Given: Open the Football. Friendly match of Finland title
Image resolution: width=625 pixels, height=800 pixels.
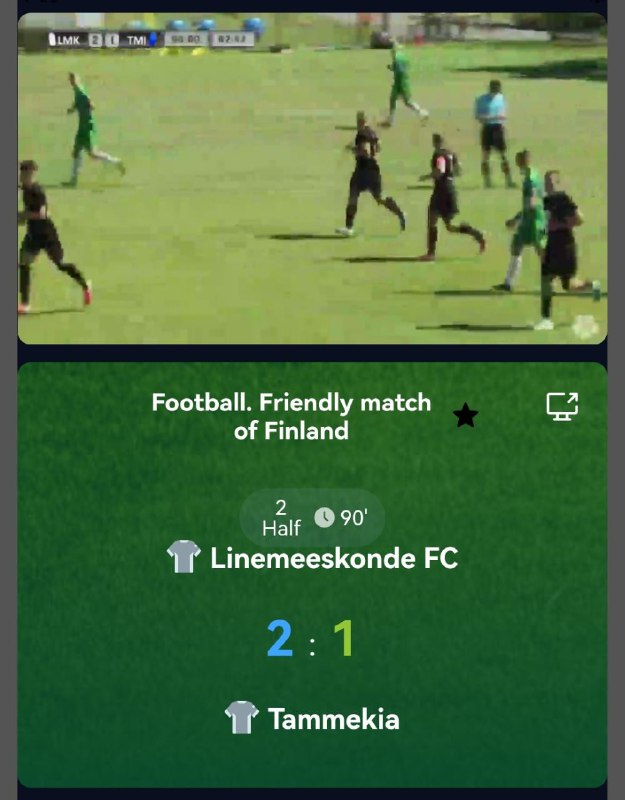Looking at the screenshot, I should [291, 416].
